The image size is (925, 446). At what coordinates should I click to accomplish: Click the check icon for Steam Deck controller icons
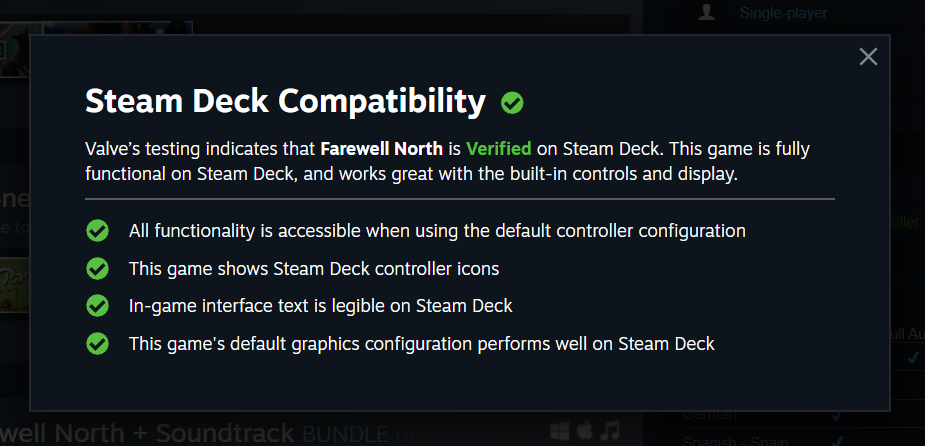pyautogui.click(x=97, y=269)
